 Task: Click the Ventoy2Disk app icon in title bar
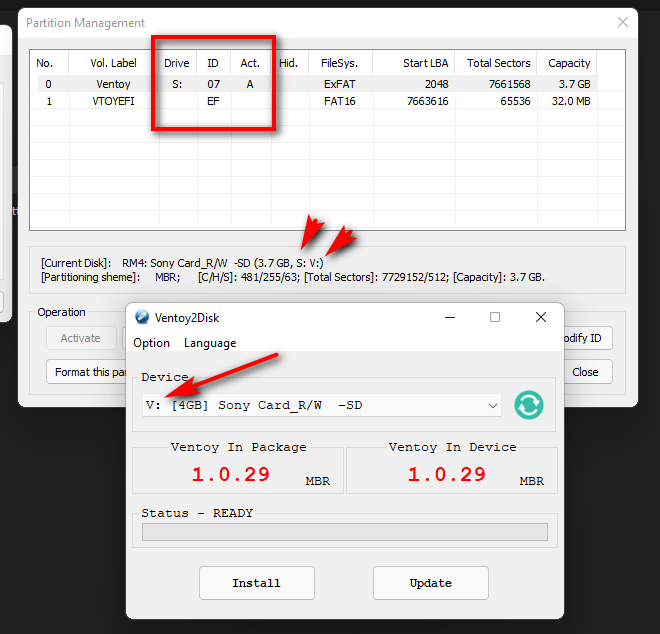click(142, 317)
